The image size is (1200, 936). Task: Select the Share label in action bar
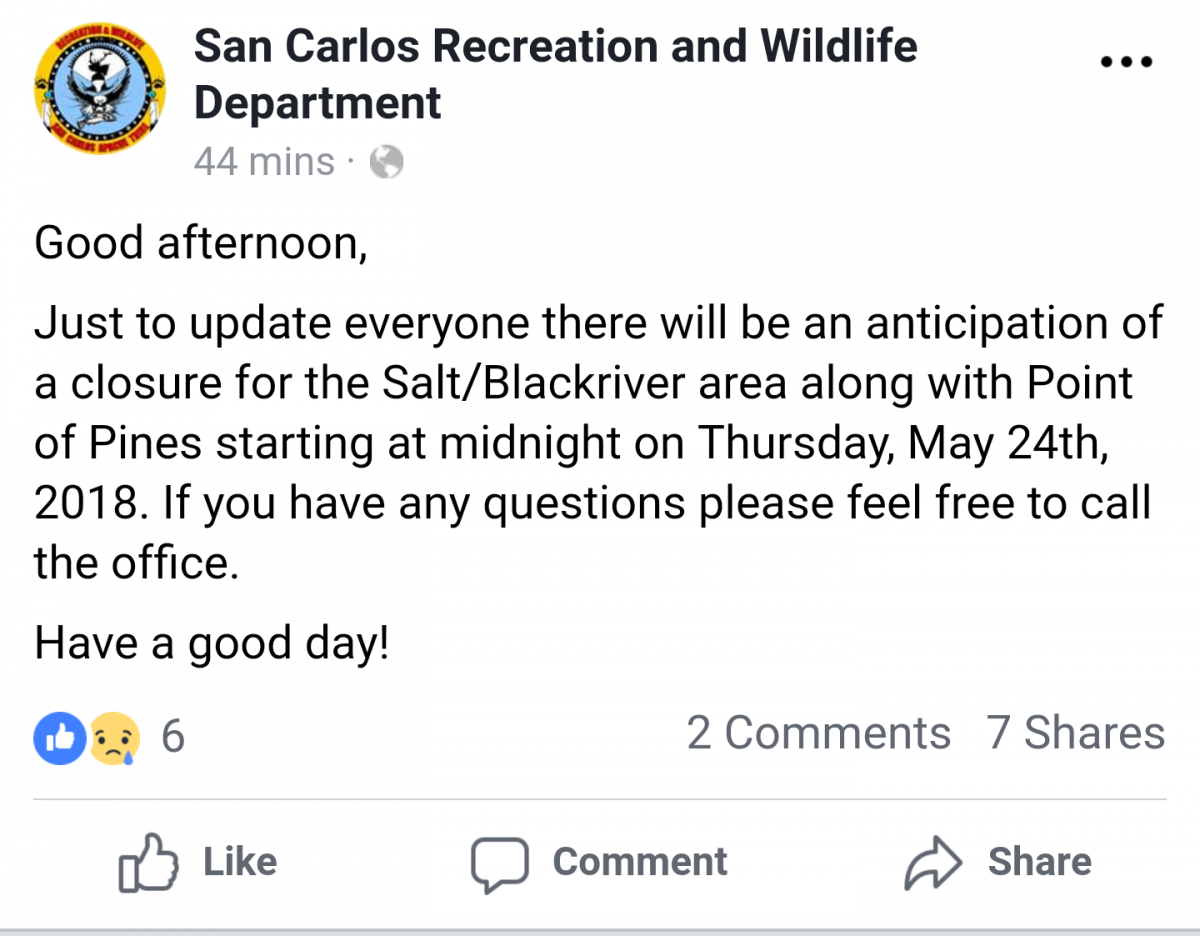pos(1040,862)
